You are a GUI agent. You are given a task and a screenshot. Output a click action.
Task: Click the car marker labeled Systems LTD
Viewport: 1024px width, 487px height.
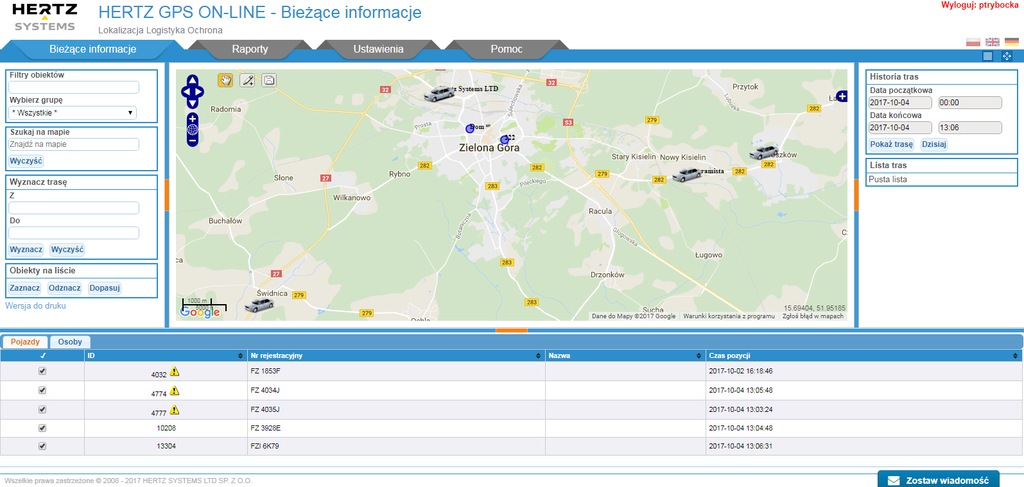[439, 93]
